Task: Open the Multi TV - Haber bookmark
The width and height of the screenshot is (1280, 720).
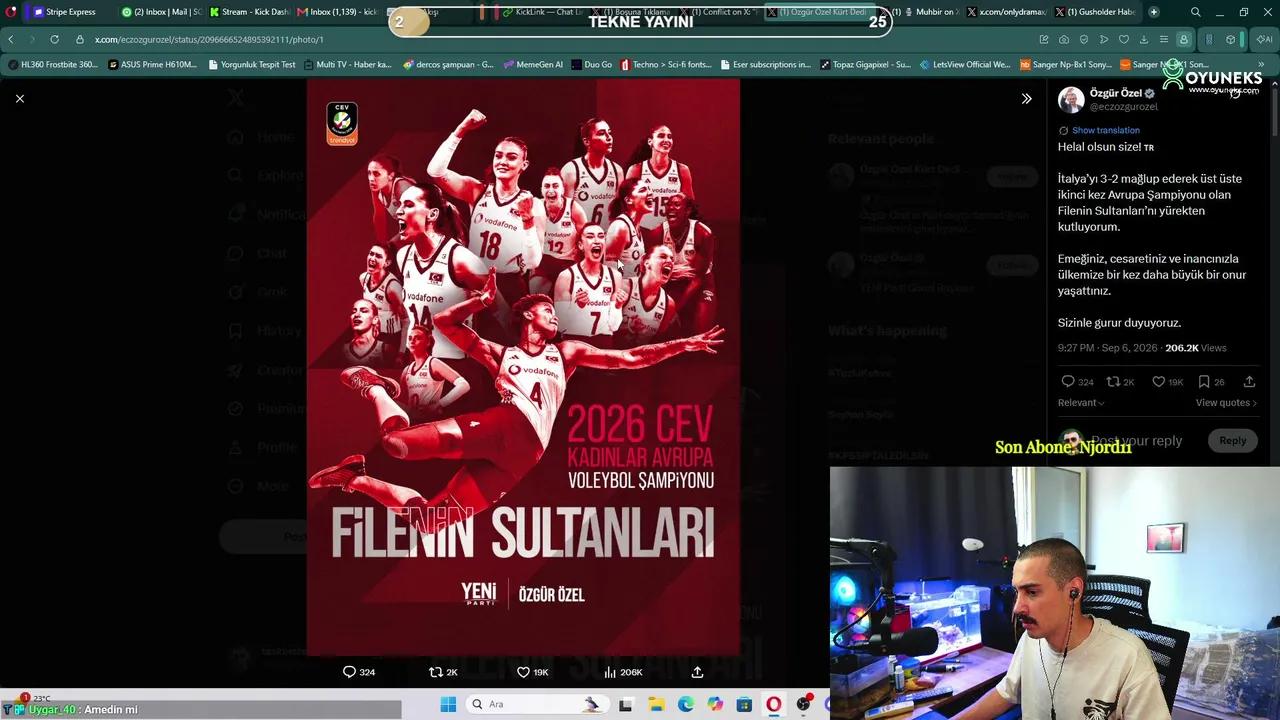Action: pos(347,64)
